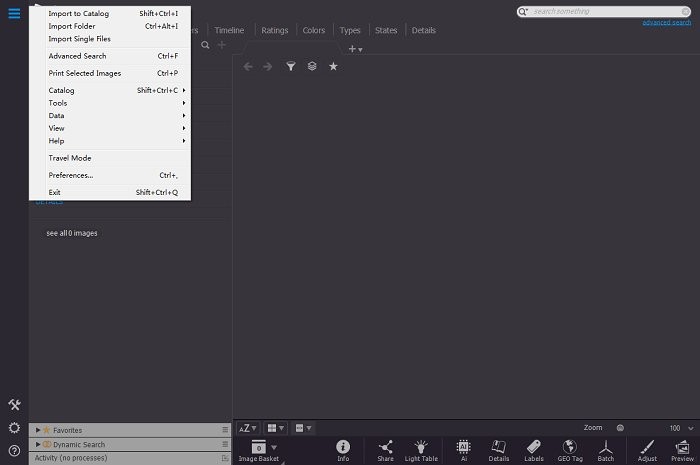Image resolution: width=700 pixels, height=465 pixels.
Task: Open the tools wrench icon in sidebar
Action: (14, 405)
